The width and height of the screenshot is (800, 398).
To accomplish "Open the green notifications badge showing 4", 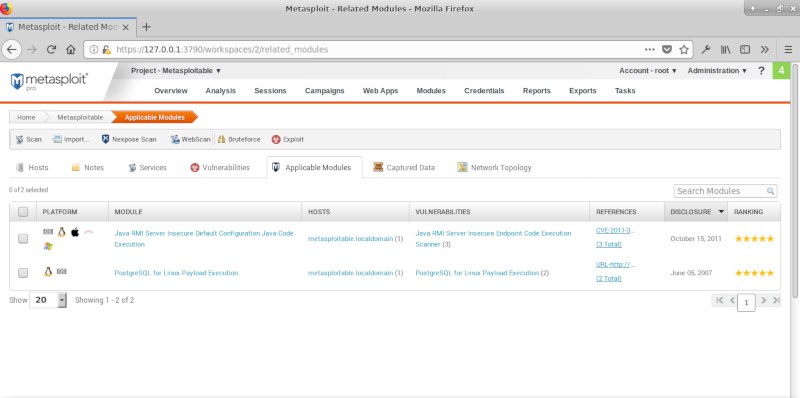I will (781, 71).
